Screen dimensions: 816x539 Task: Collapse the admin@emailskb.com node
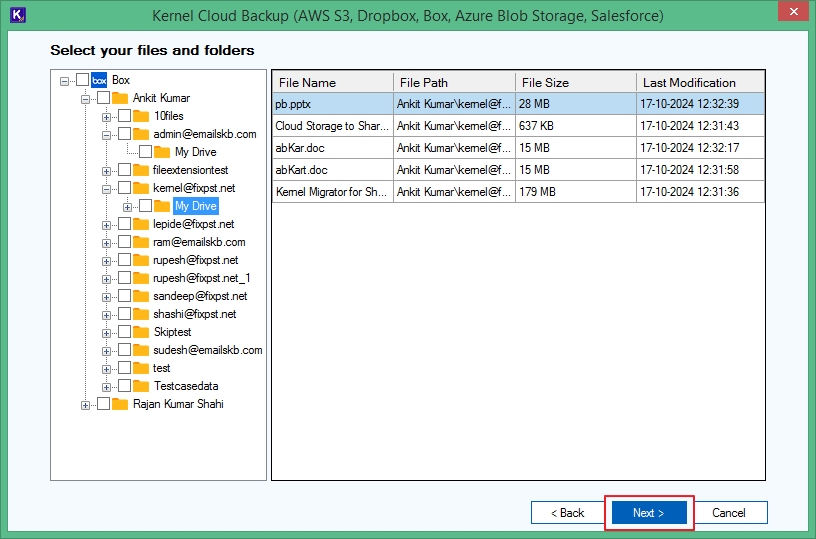coord(106,135)
